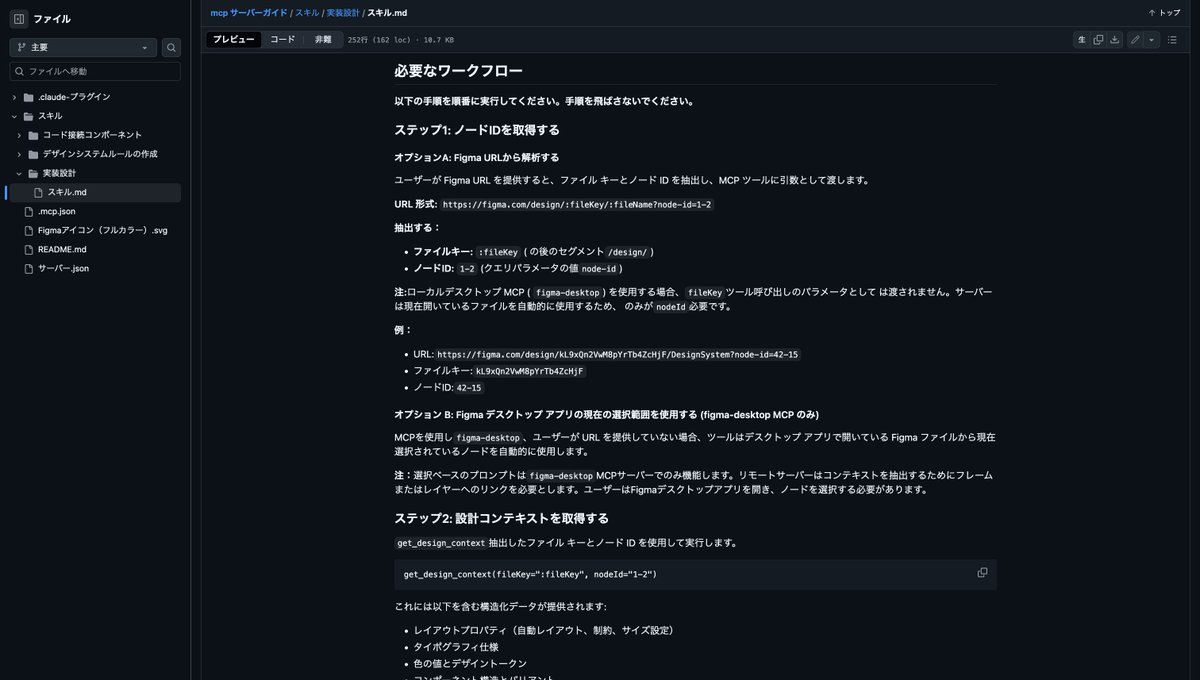Open the raw file view with the 生 button
Image resolution: width=1200 pixels, height=680 pixels.
click(1082, 39)
